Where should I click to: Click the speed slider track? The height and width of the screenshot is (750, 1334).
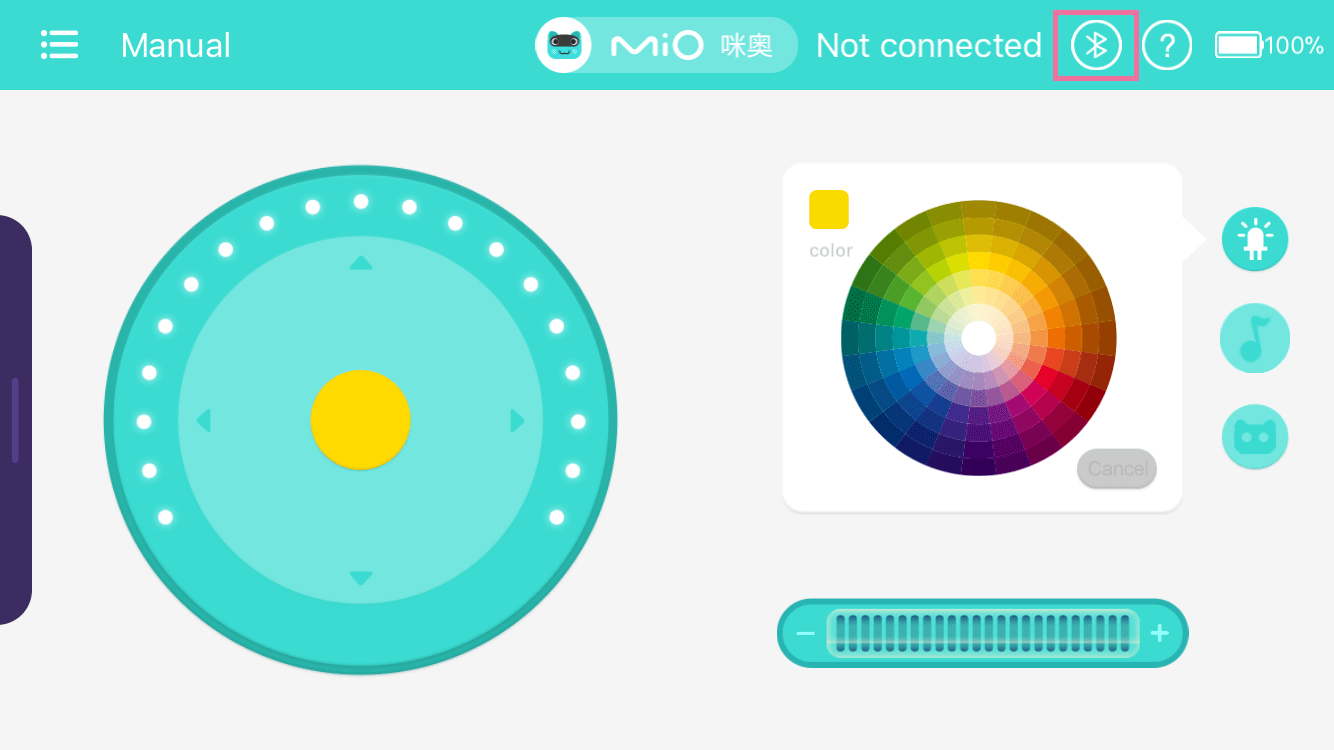pyautogui.click(x=983, y=633)
